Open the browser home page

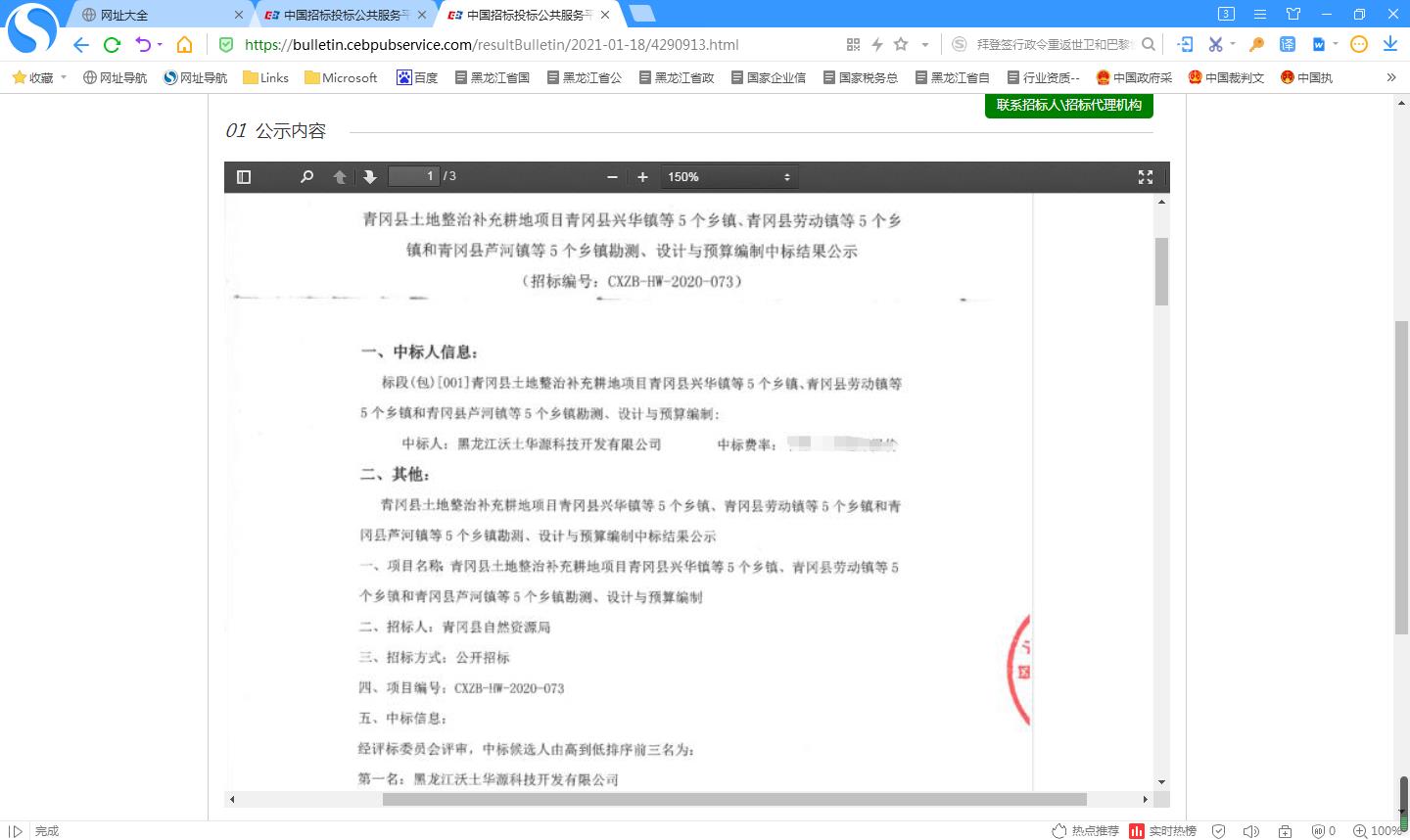184,44
